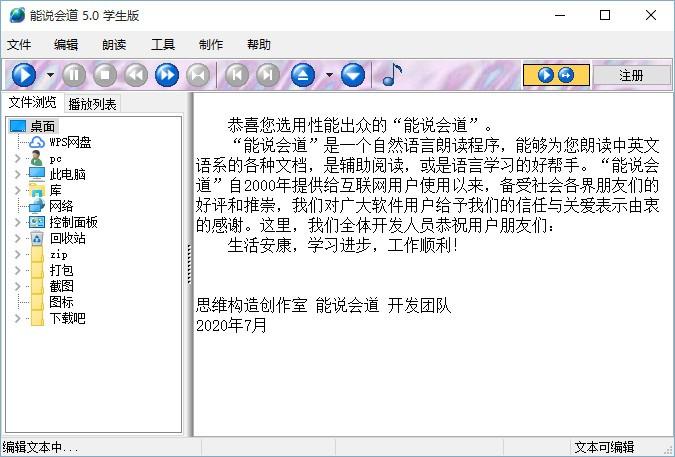Click the repeat-segment button after fast-forward
The height and width of the screenshot is (457, 675).
[x=198, y=75]
